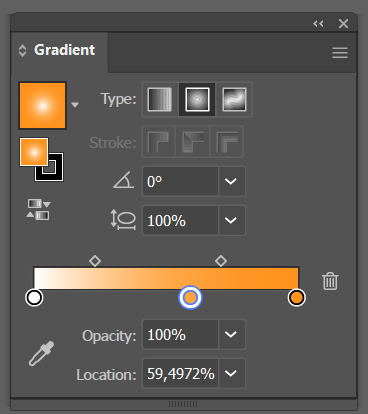Select the white gradient color stop

34,298
